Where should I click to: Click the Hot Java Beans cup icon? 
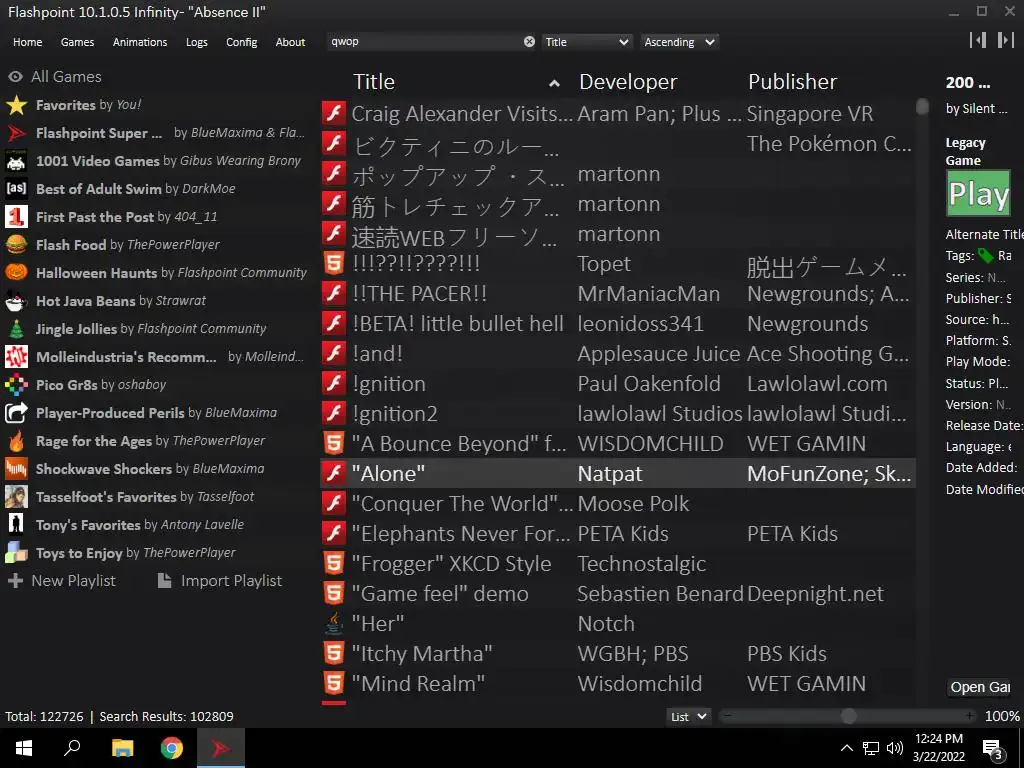[16, 301]
